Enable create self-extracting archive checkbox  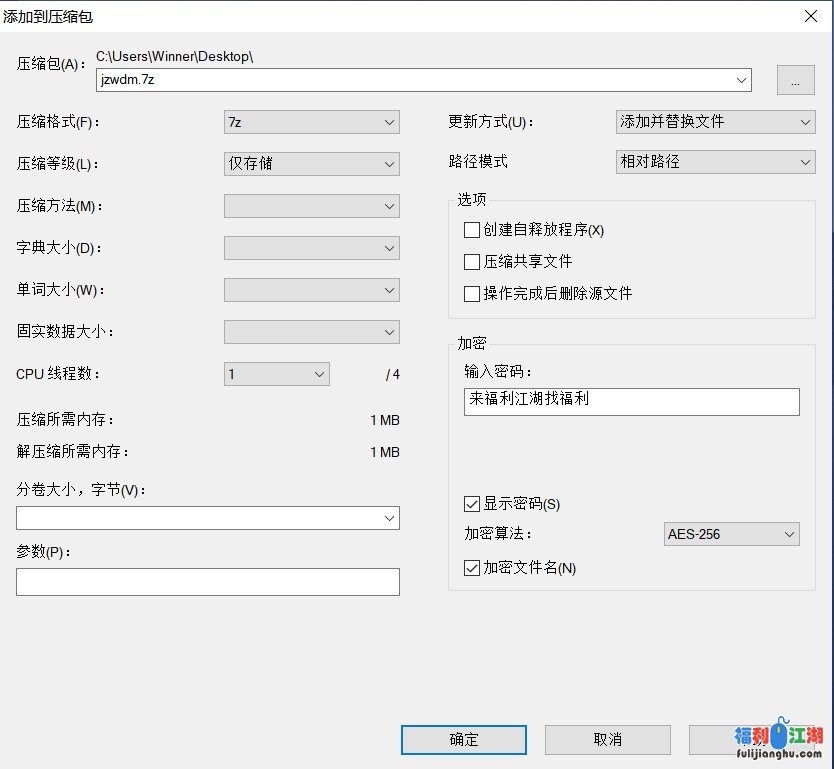(472, 230)
